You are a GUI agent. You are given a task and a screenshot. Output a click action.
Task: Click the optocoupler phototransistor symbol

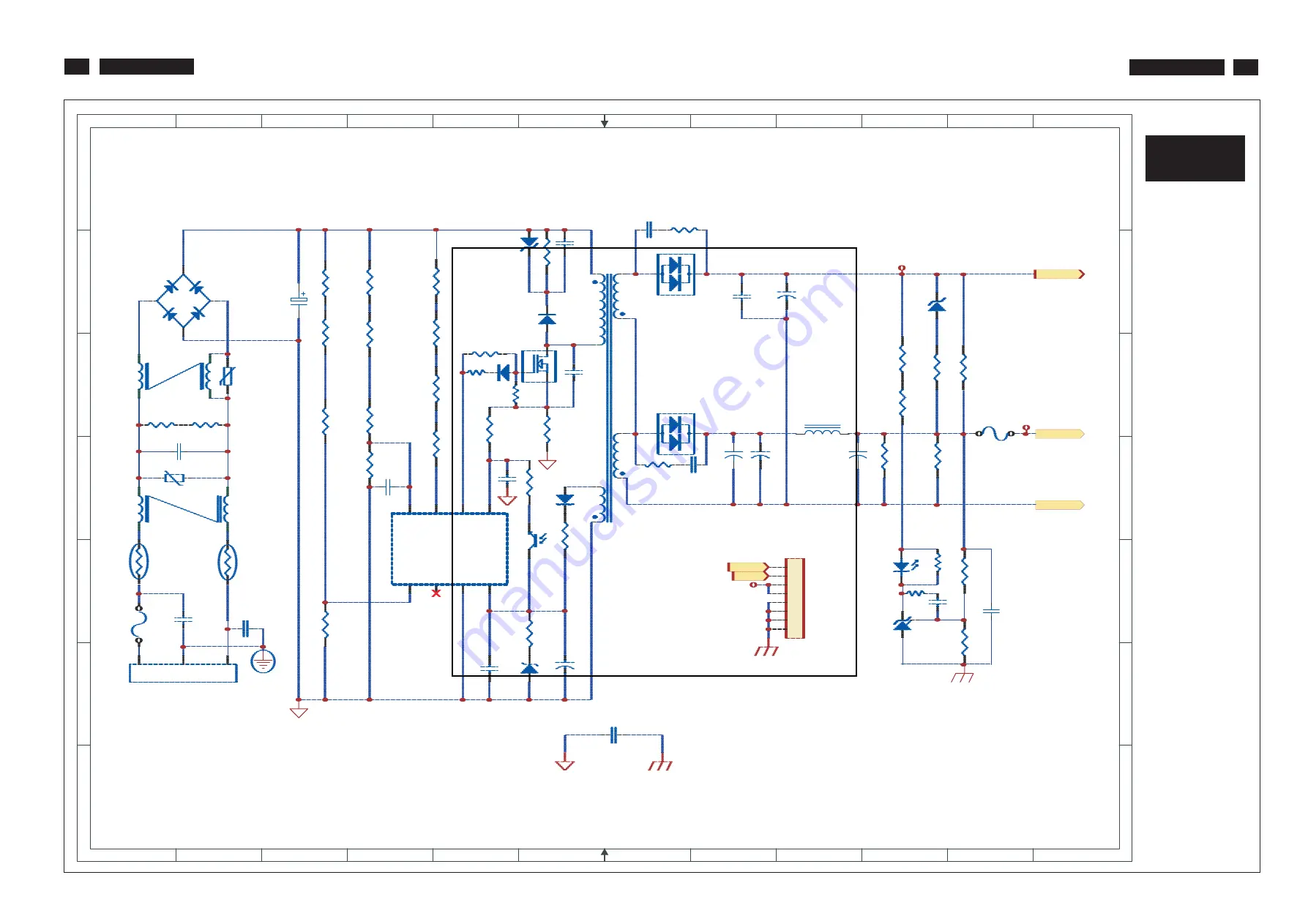pos(537,540)
